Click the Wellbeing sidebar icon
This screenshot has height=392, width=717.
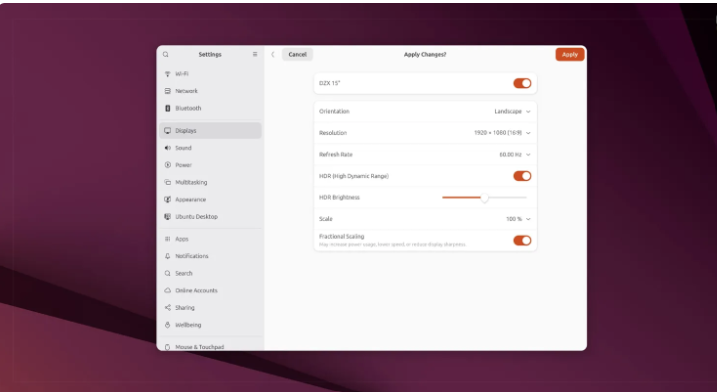coord(167,325)
